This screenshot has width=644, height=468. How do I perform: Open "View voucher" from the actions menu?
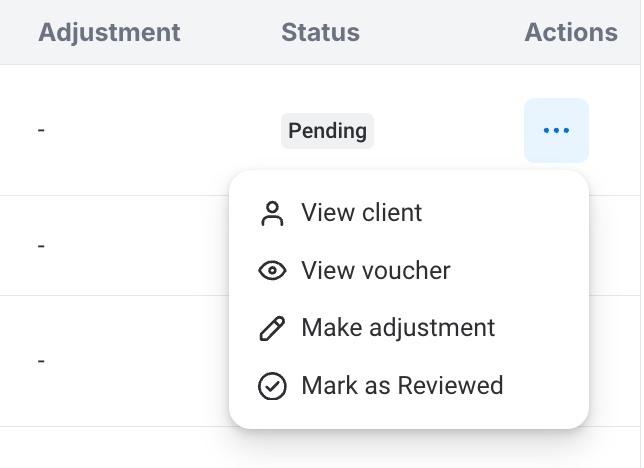[375, 271]
